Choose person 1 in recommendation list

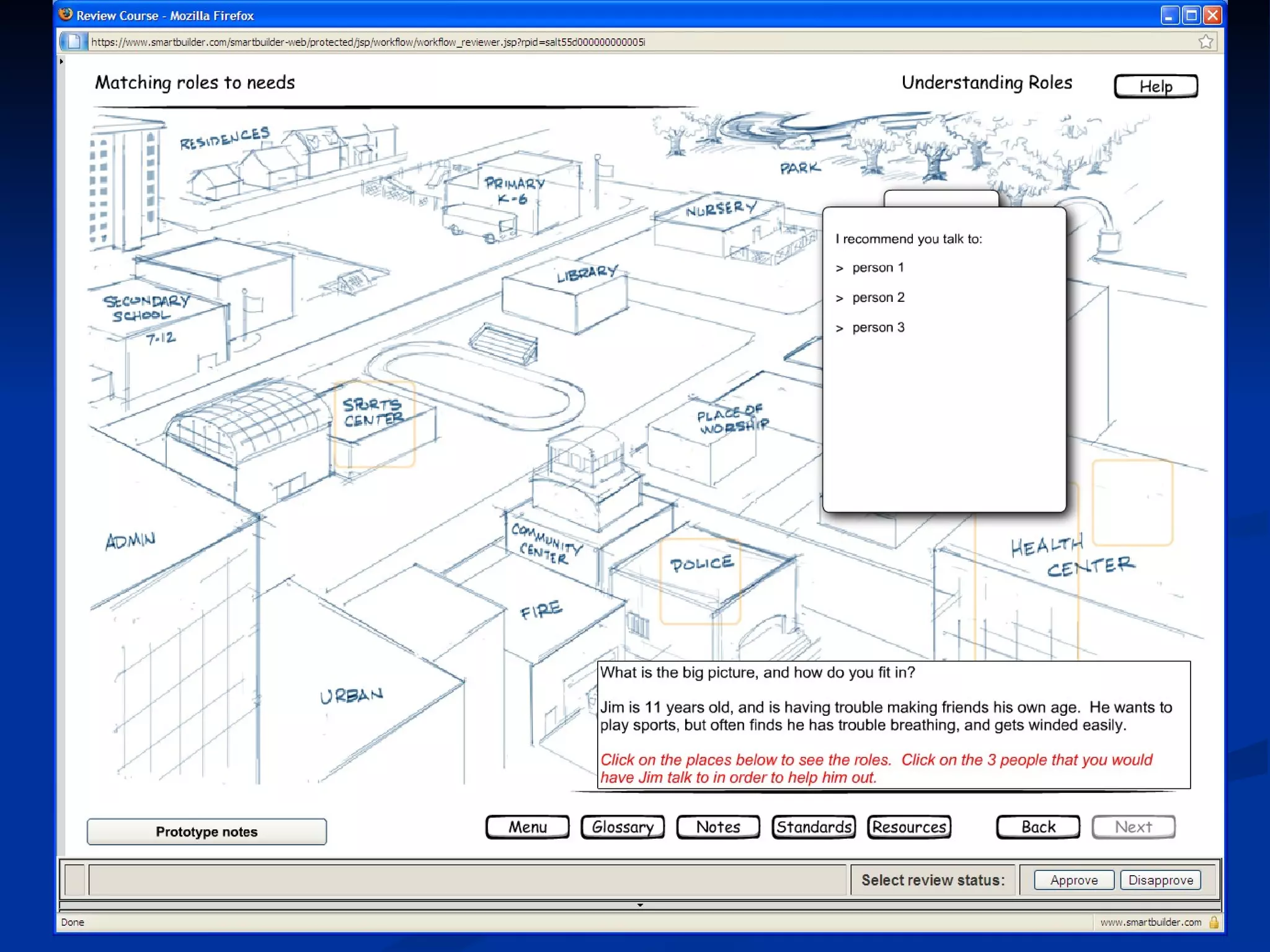[x=877, y=267]
